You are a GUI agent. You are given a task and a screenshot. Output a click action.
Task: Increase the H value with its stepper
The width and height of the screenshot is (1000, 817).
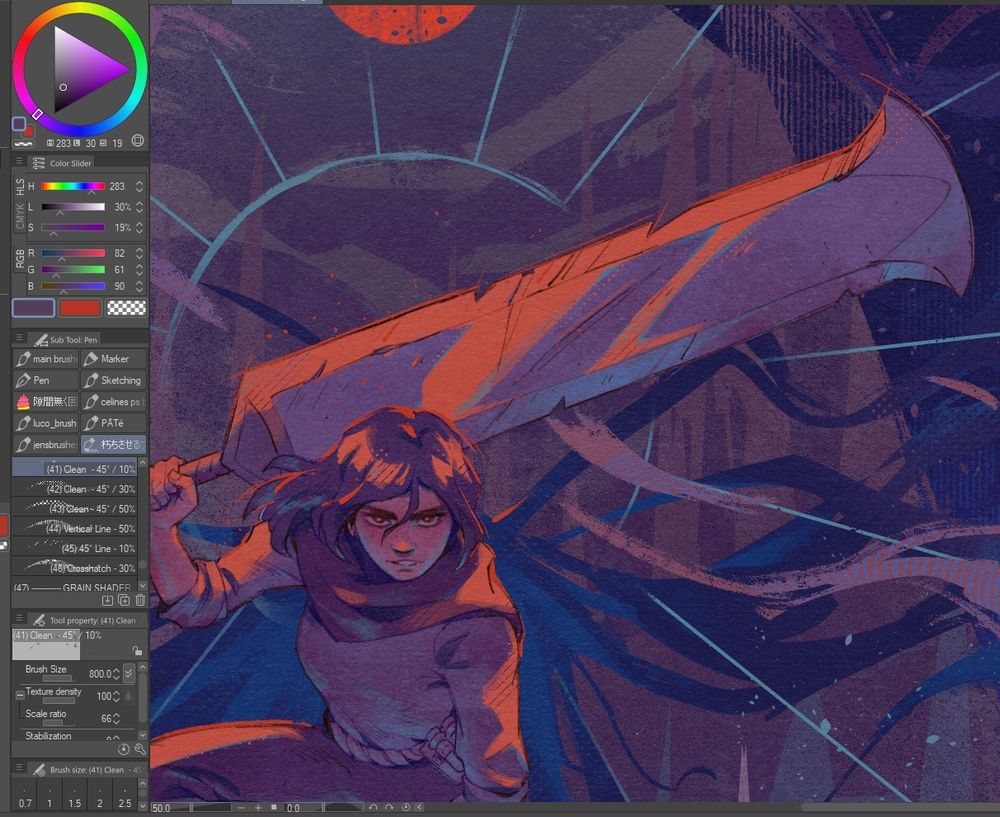click(x=137, y=183)
